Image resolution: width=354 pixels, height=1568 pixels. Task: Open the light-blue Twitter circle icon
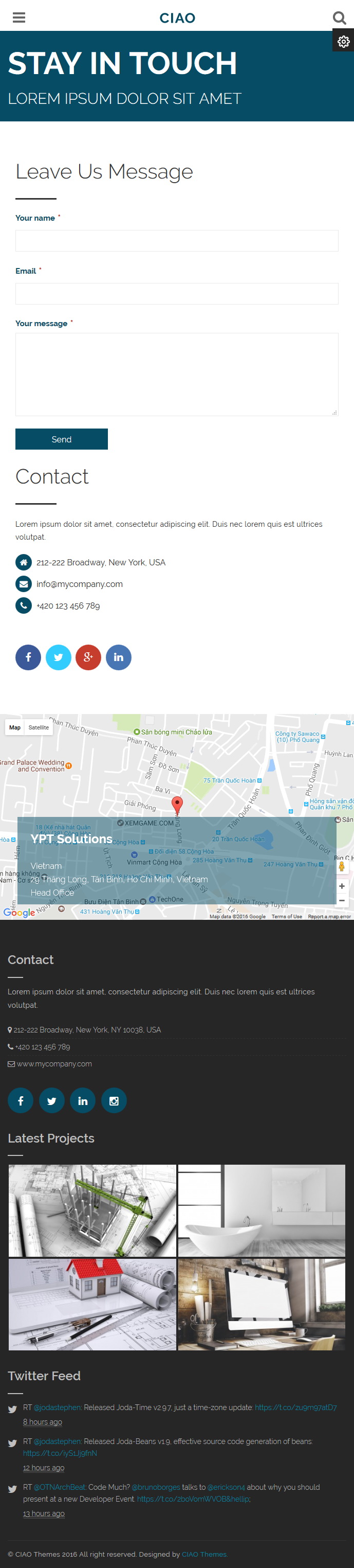[x=59, y=657]
